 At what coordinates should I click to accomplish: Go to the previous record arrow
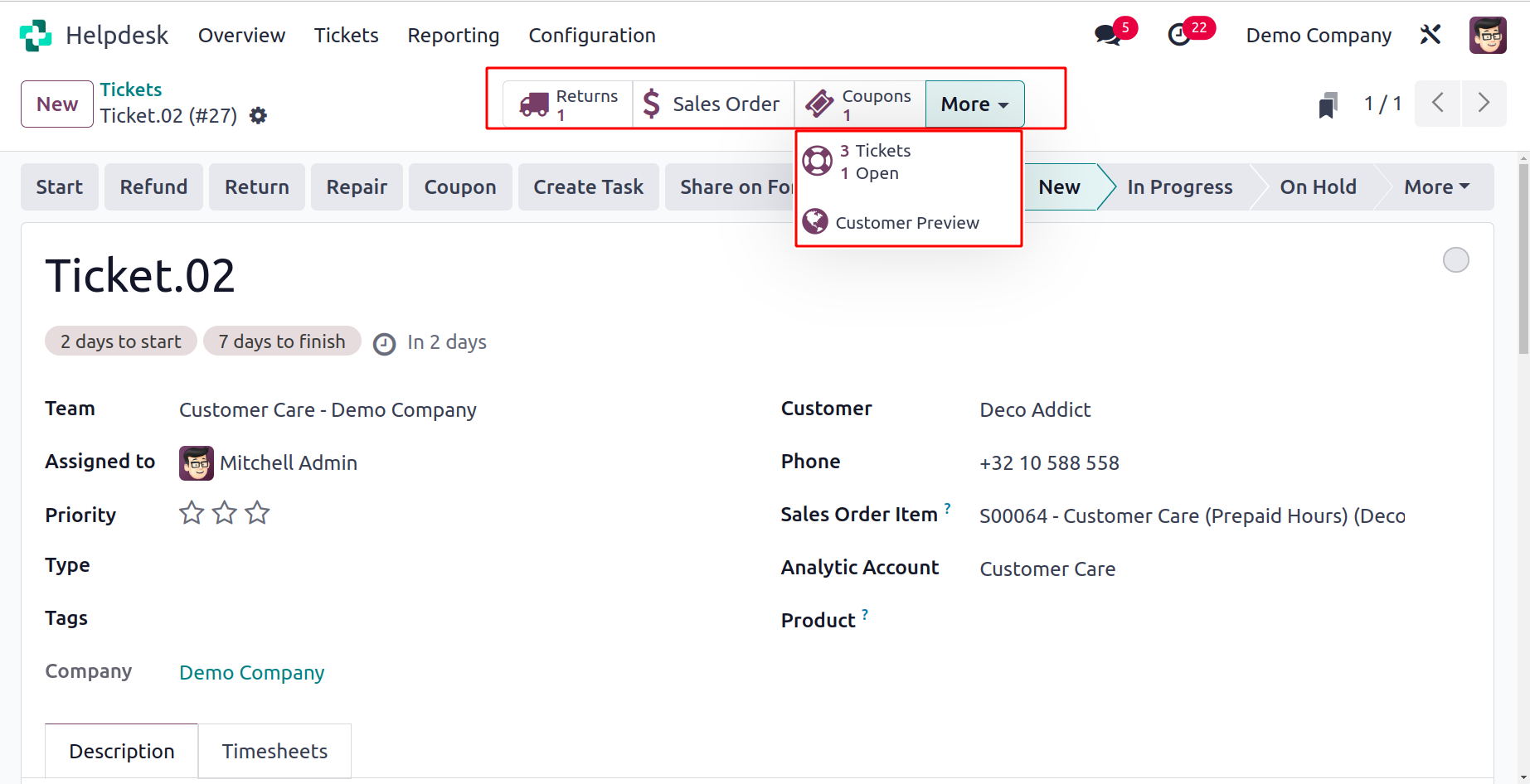(1437, 104)
